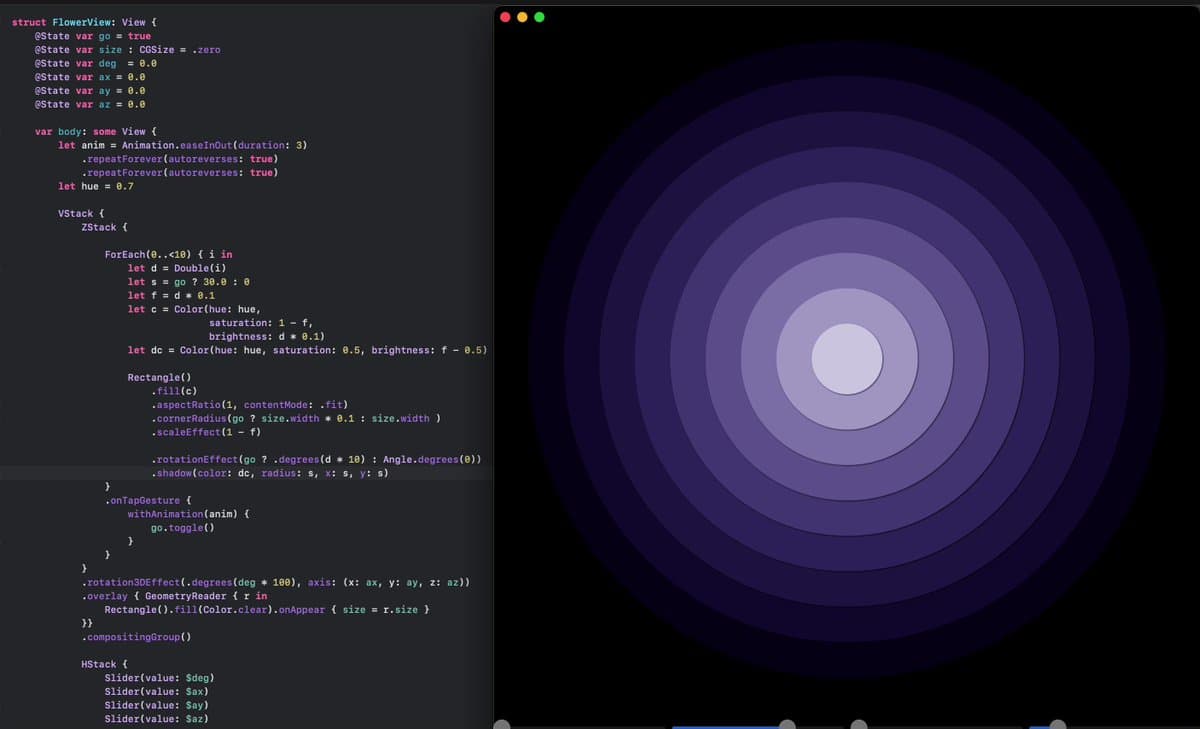This screenshot has width=1200, height=729.
Task: Click the rightmost slider thumb at bottom right
Action: click(x=1057, y=724)
